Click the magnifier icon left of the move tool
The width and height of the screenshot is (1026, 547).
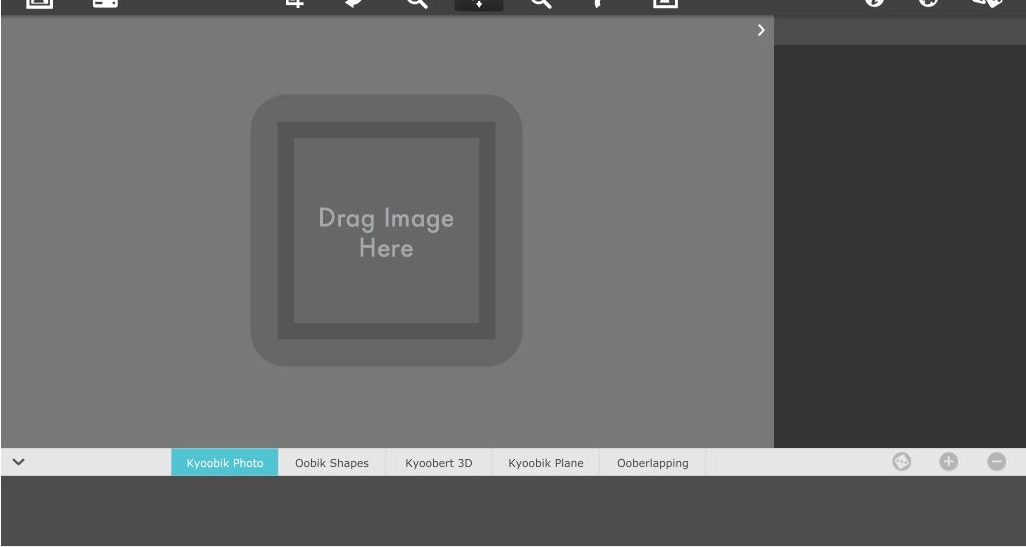point(417,4)
